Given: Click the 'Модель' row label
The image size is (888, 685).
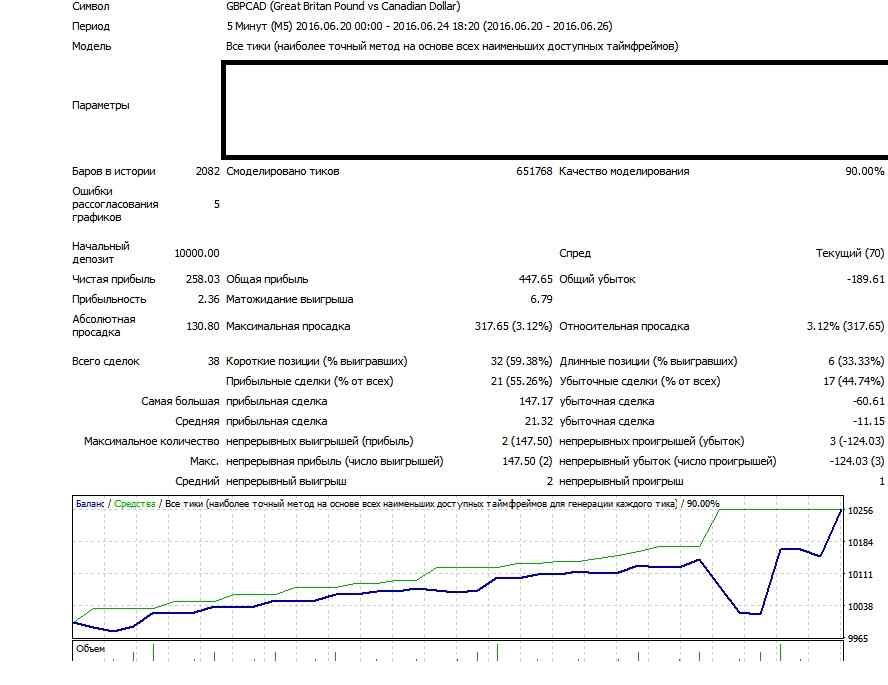Looking at the screenshot, I should [x=92, y=46].
